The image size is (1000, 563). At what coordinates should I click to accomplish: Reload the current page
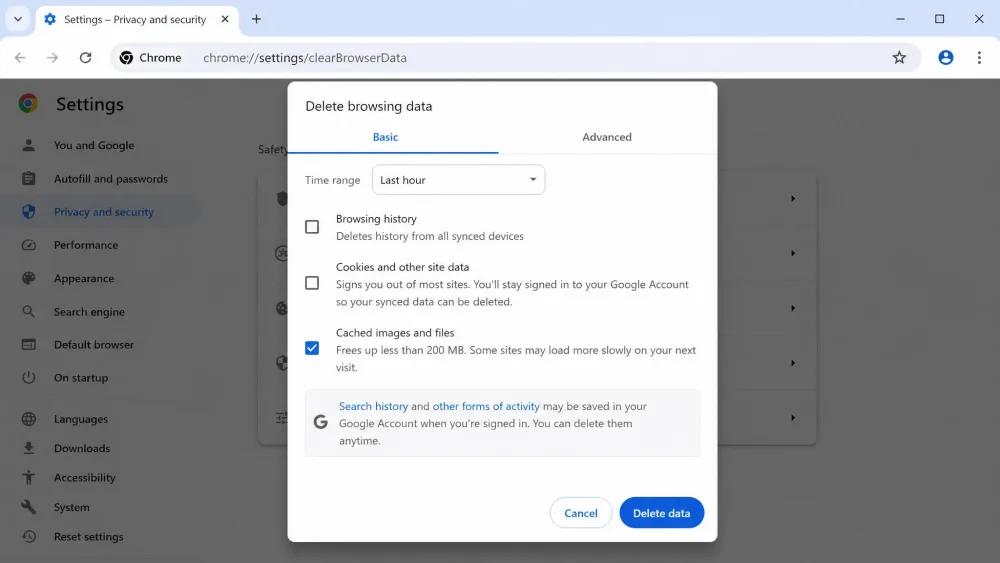[85, 57]
